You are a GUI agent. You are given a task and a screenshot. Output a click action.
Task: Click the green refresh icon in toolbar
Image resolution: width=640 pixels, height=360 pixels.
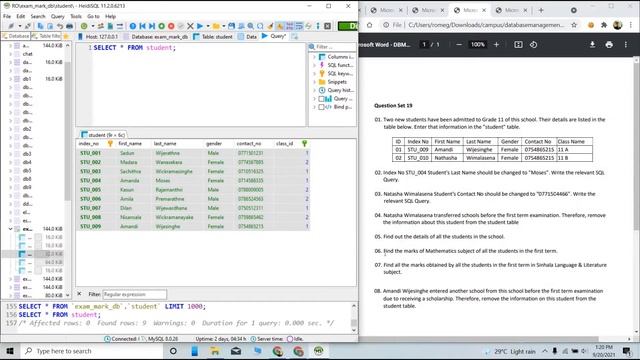point(84,26)
